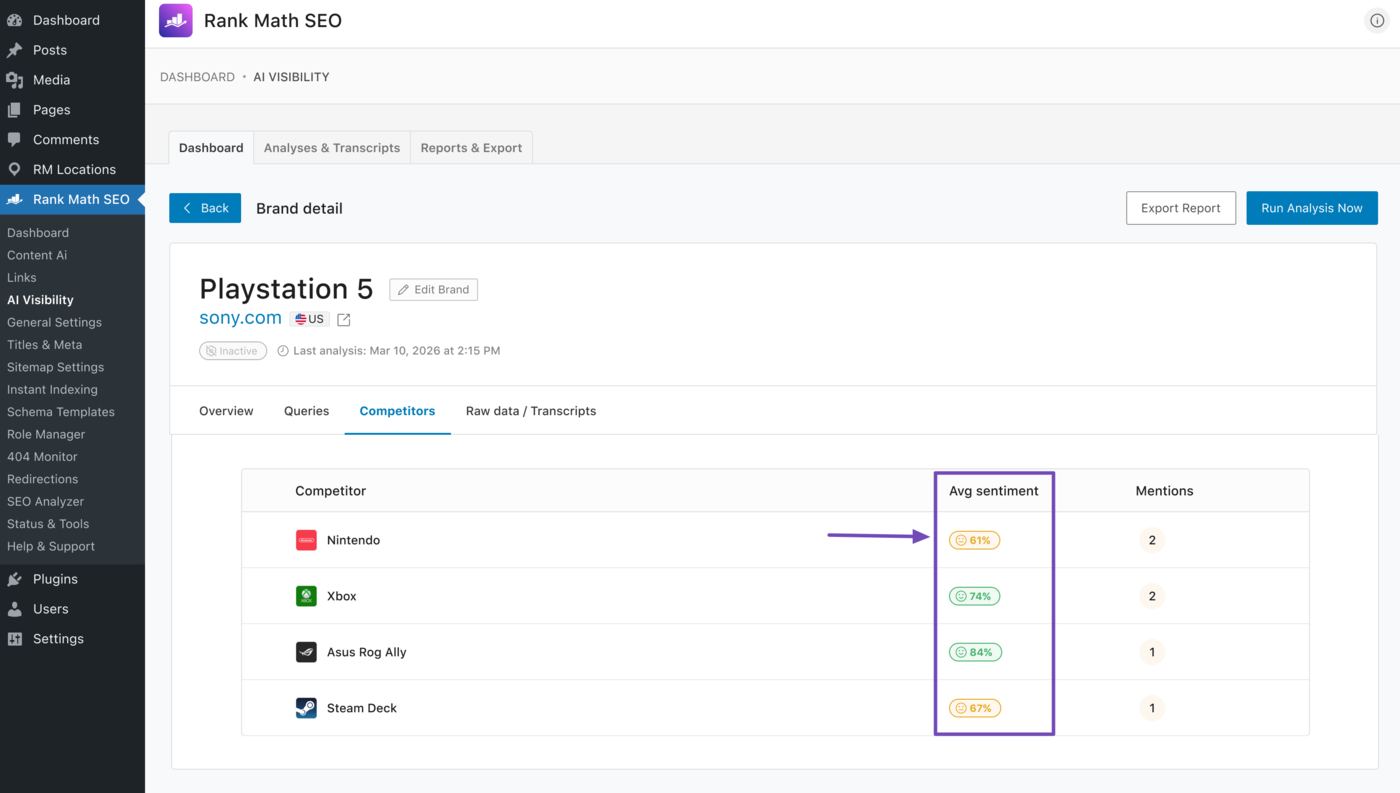
Task: Click the Plugins plug icon in sidebar
Action: [x=15, y=579]
